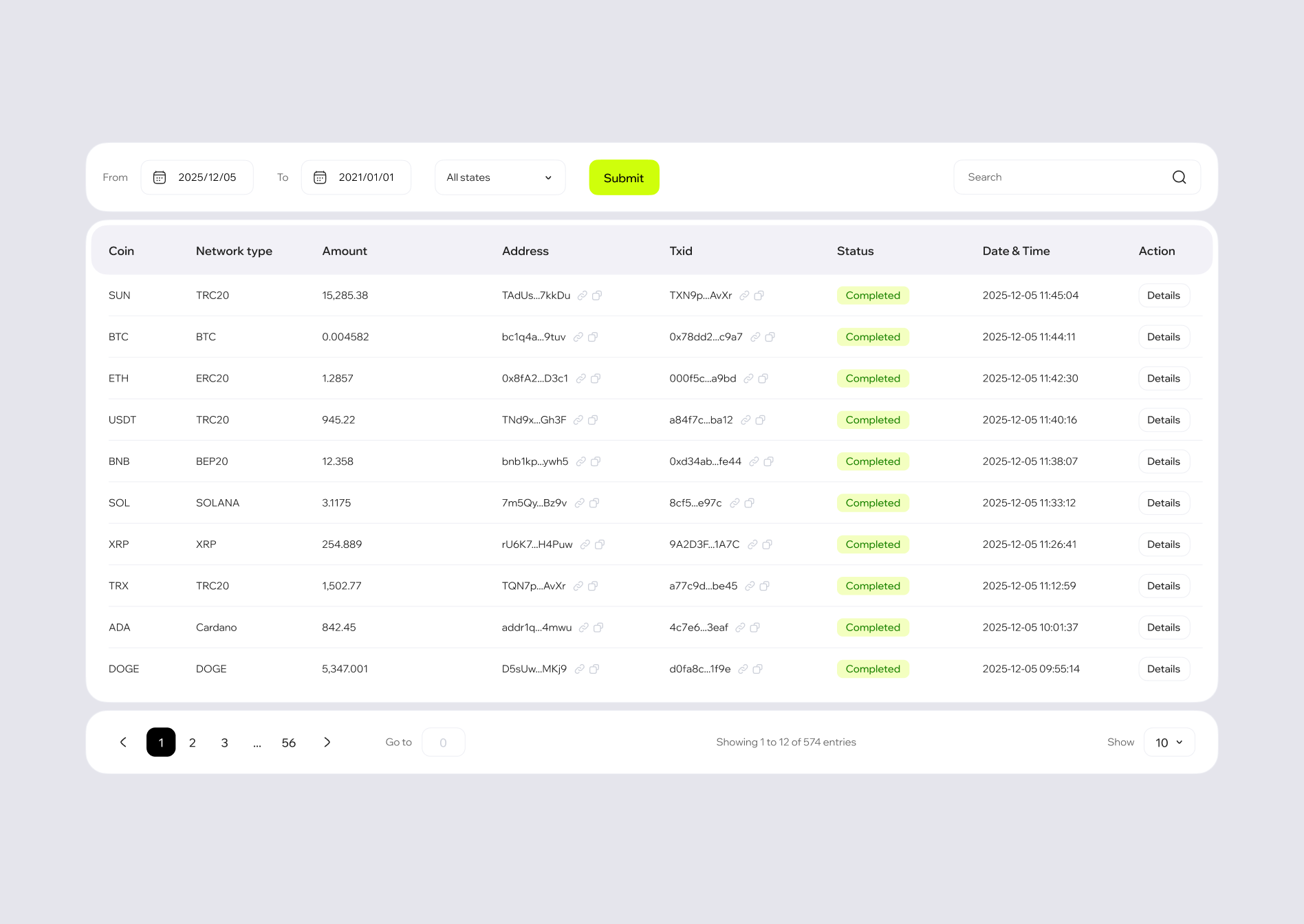Open the From date calendar icon
1304x924 pixels.
click(160, 177)
